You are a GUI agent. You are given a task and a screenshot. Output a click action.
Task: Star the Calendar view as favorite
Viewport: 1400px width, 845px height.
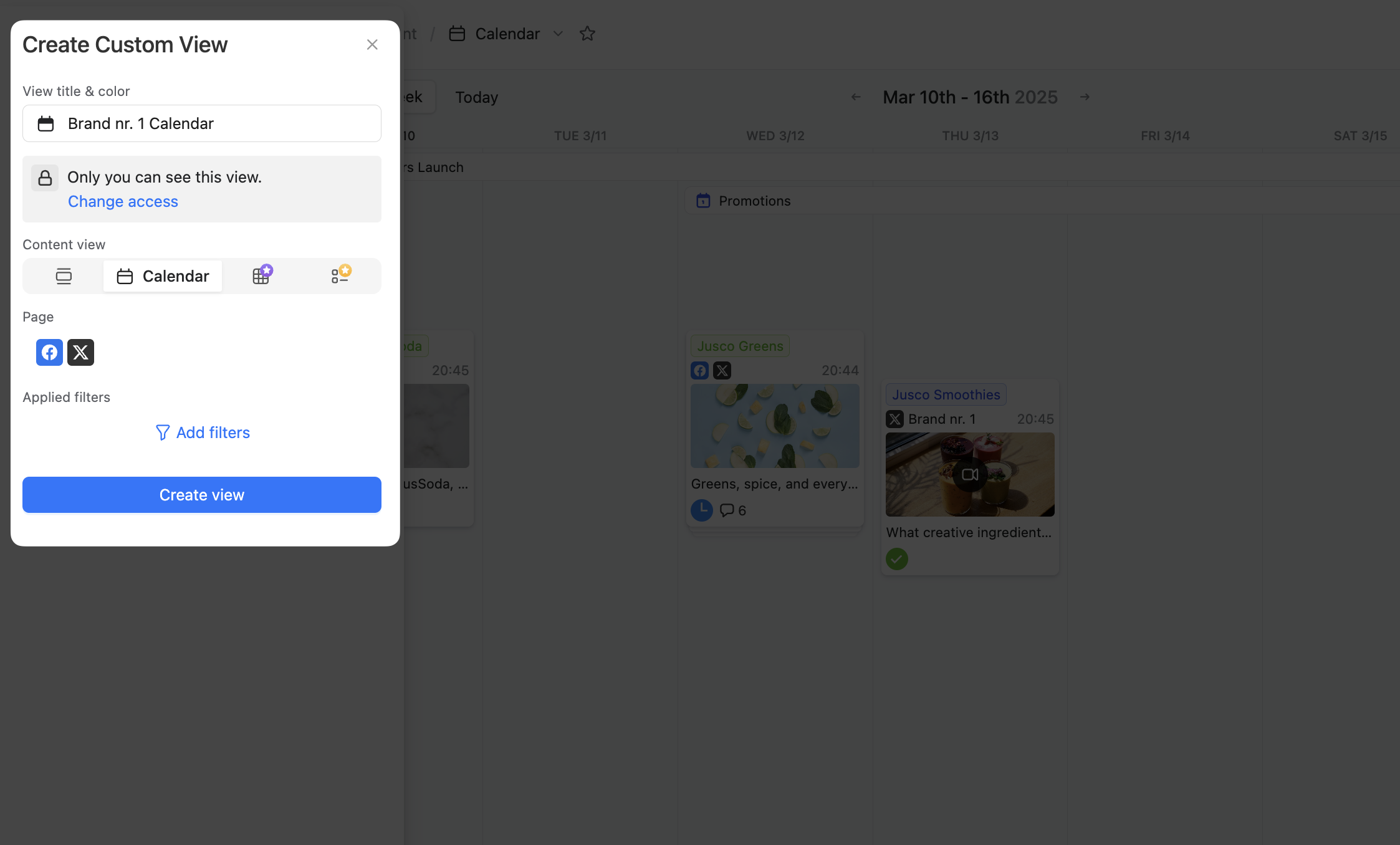(587, 34)
